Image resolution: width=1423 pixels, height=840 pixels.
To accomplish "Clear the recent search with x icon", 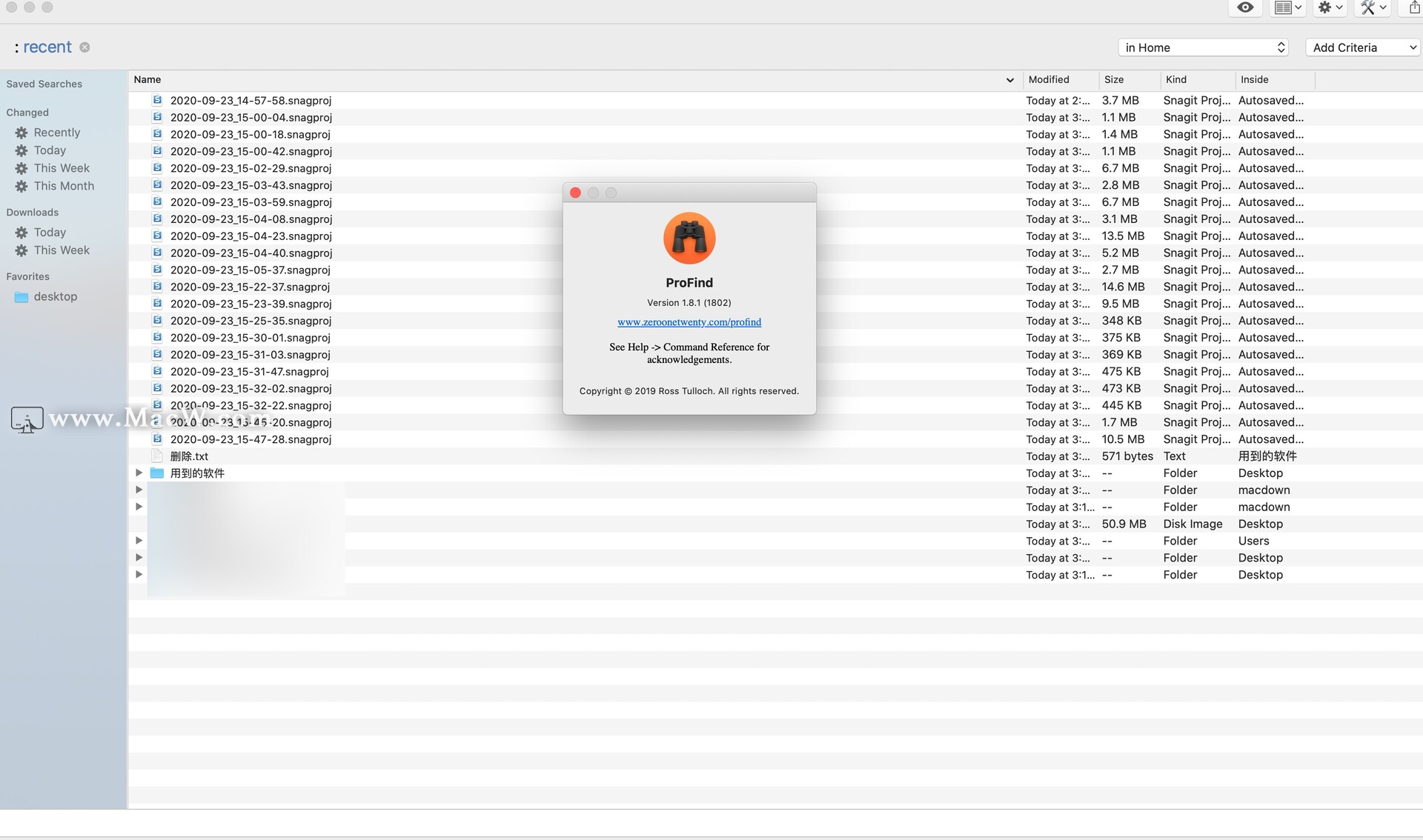I will 84,47.
